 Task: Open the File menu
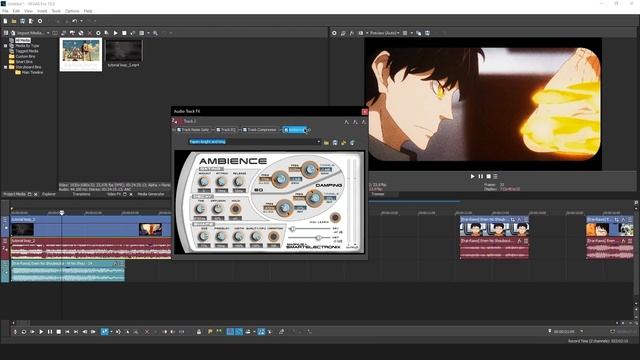point(5,11)
